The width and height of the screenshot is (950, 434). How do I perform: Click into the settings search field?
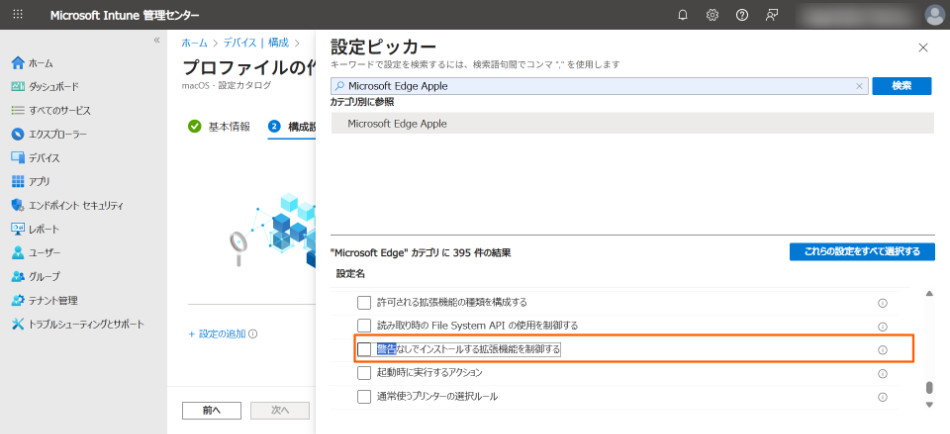pyautogui.click(x=598, y=86)
